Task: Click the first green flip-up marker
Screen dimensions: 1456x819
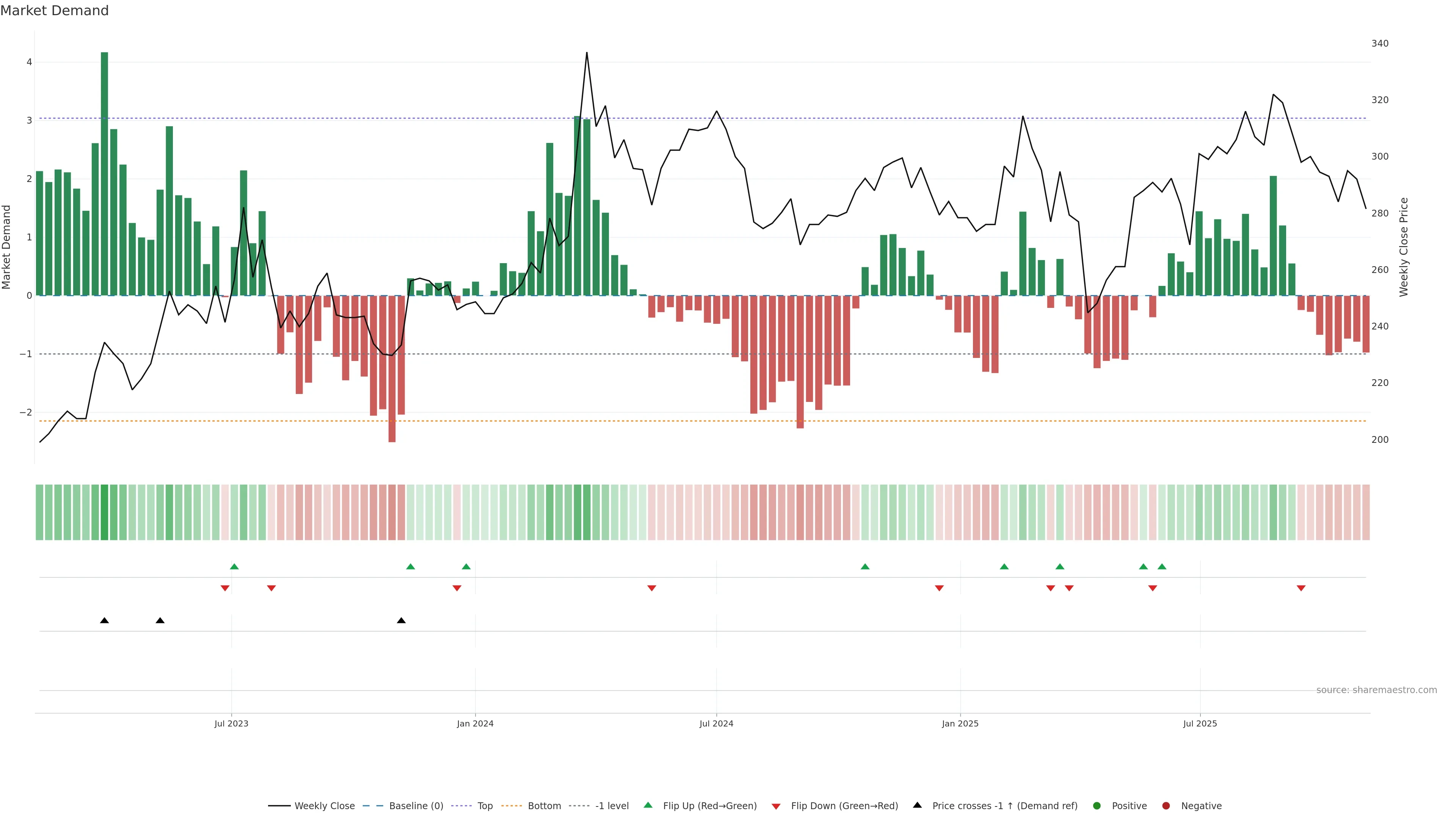Action: click(x=235, y=566)
